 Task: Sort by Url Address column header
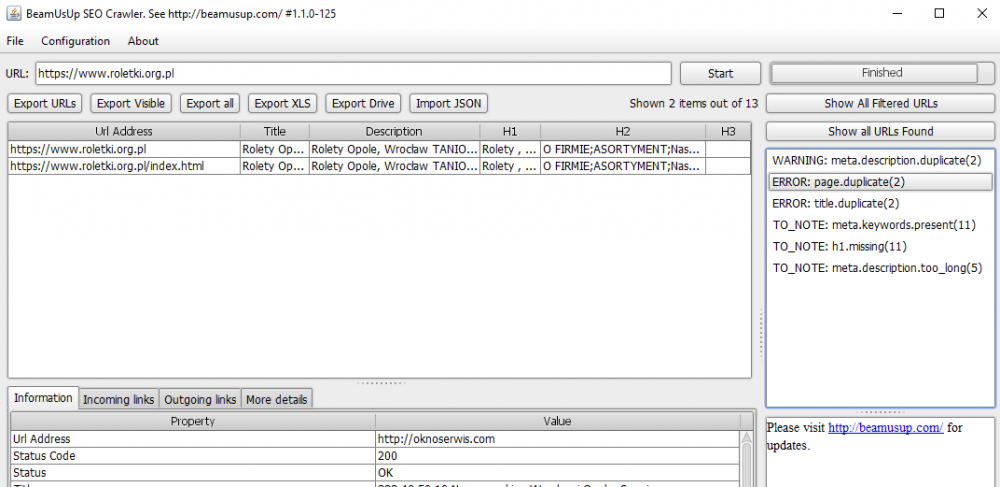[x=124, y=131]
